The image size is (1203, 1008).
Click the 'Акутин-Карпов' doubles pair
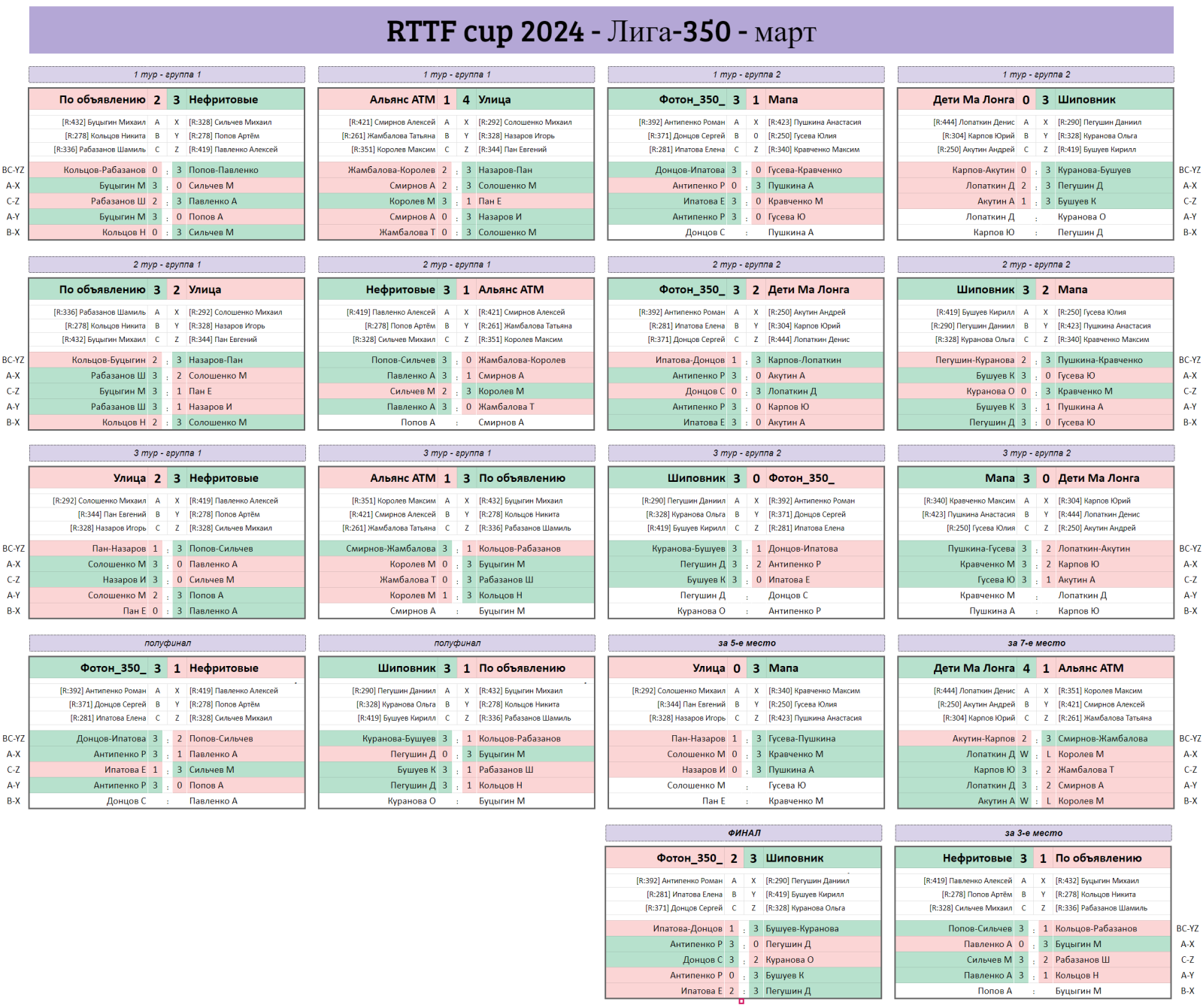click(983, 739)
